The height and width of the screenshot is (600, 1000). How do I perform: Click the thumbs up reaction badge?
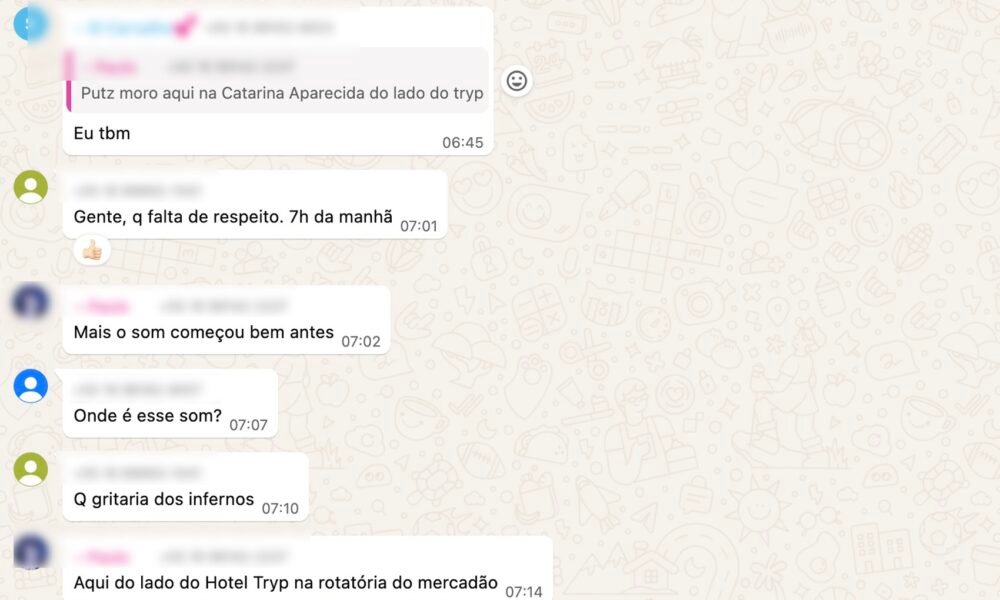click(92, 251)
